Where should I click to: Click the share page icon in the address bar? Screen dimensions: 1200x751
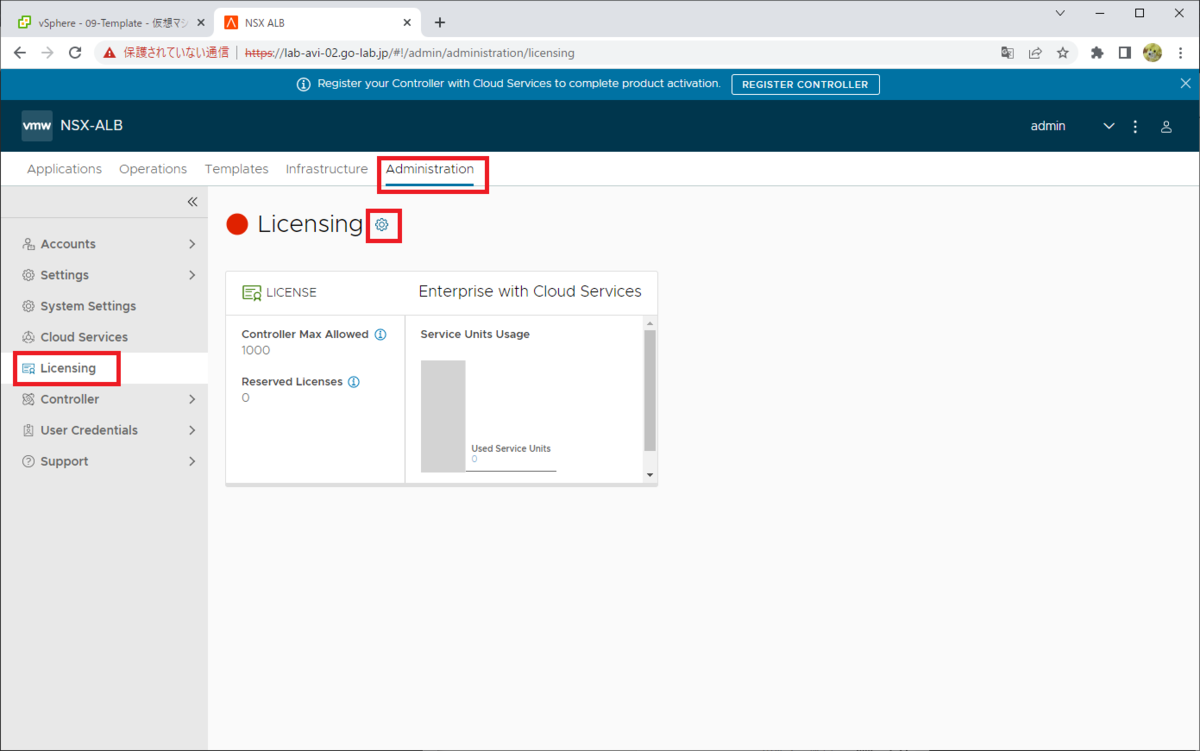point(1035,53)
